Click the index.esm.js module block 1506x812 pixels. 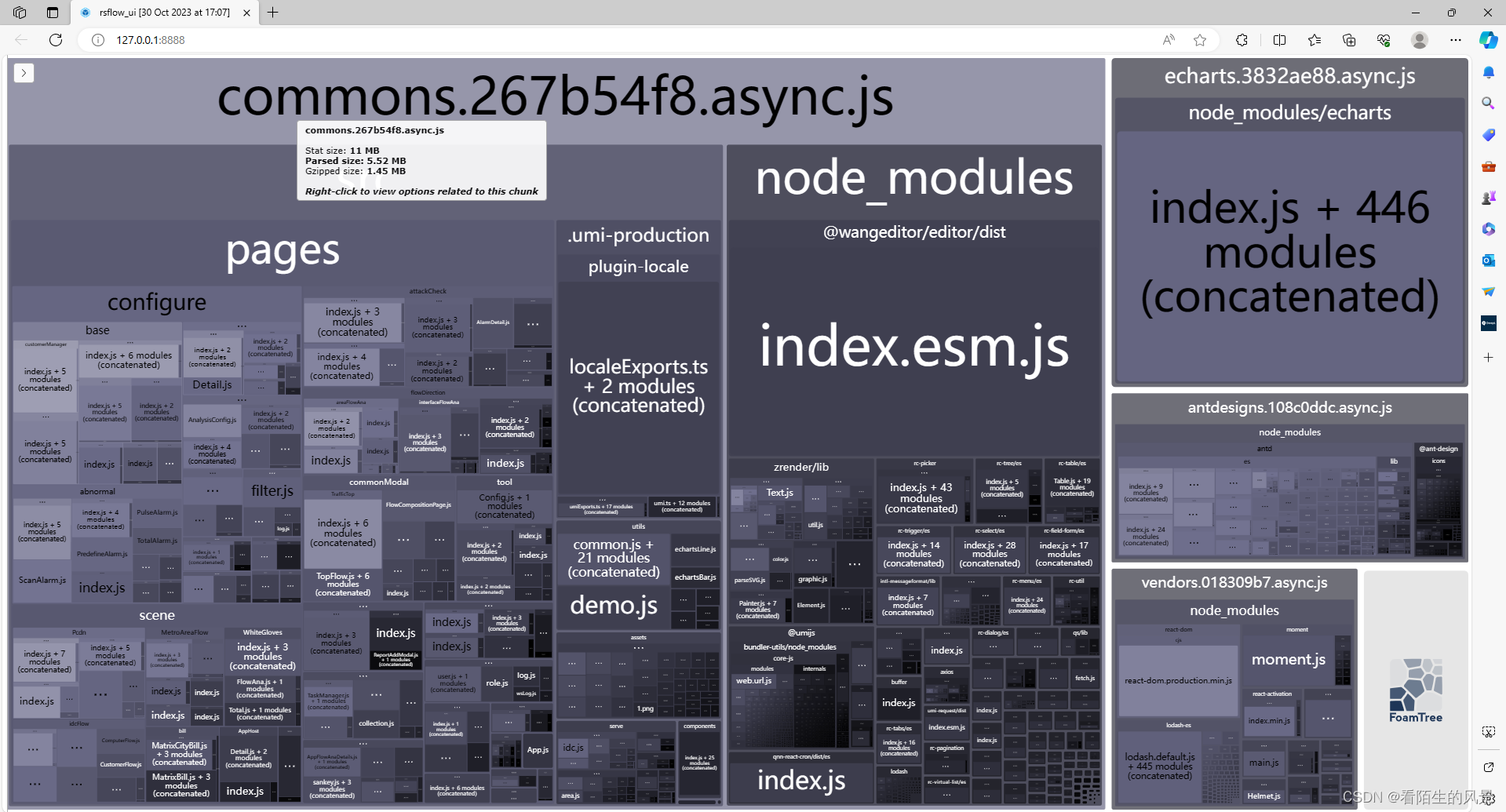pos(914,346)
